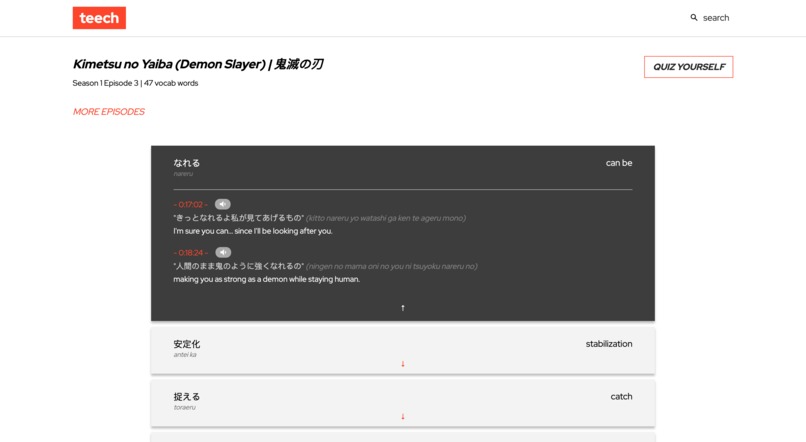Screen dimensions: 806x442
Task: Click 'Season 1 Episode 3 | 47 vocab words'
Action: pyautogui.click(x=135, y=83)
